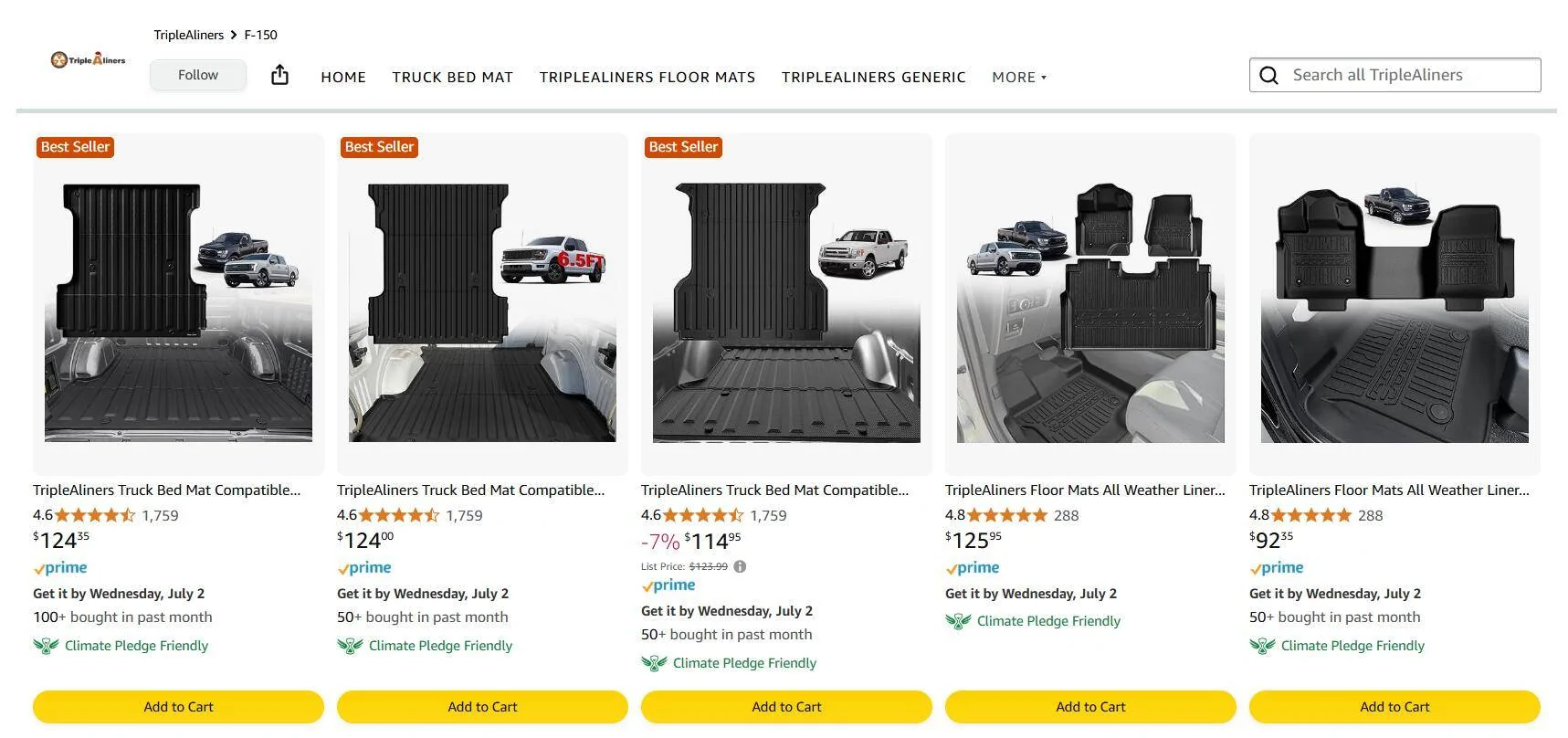The width and height of the screenshot is (1568, 738).
Task: Click the TripleAliners breadcrumb link
Action: tap(188, 35)
